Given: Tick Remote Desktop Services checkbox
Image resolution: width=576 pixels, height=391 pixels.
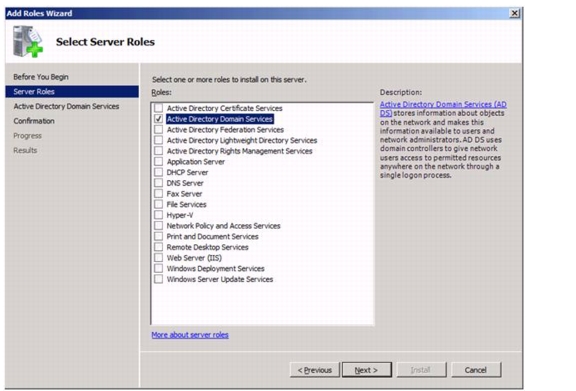Looking at the screenshot, I should (x=158, y=247).
